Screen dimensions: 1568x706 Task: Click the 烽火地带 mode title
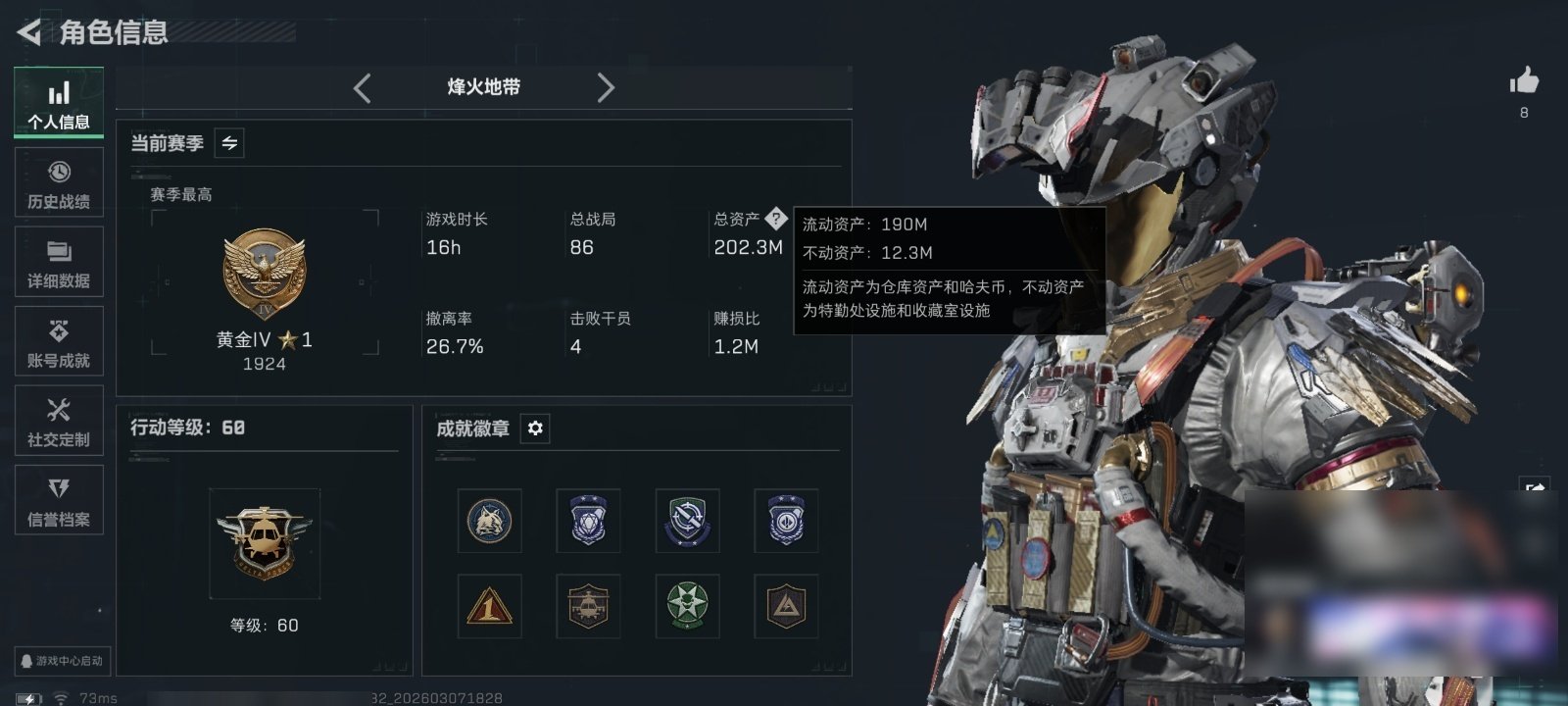click(483, 87)
